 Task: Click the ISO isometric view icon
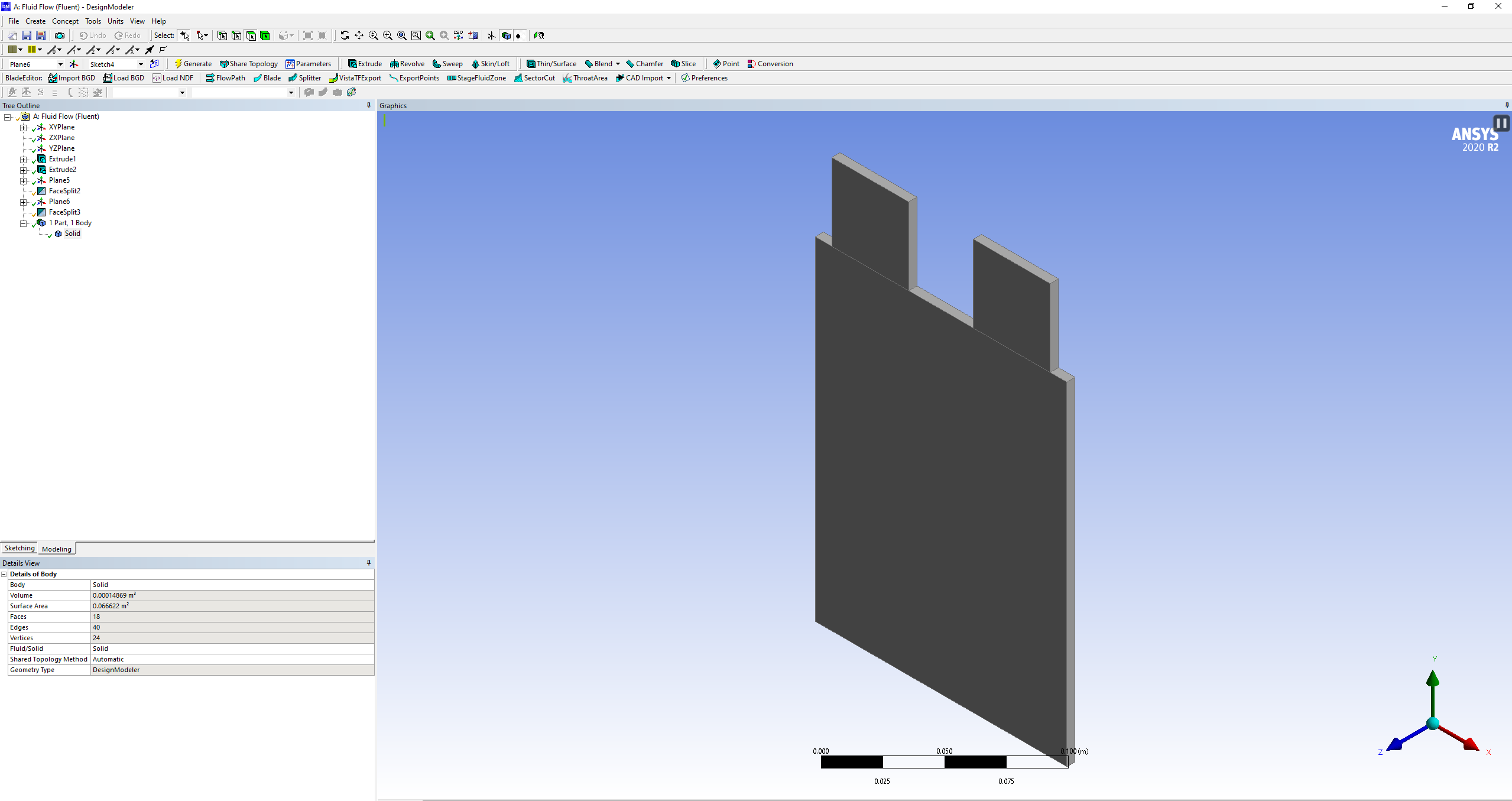(x=458, y=35)
